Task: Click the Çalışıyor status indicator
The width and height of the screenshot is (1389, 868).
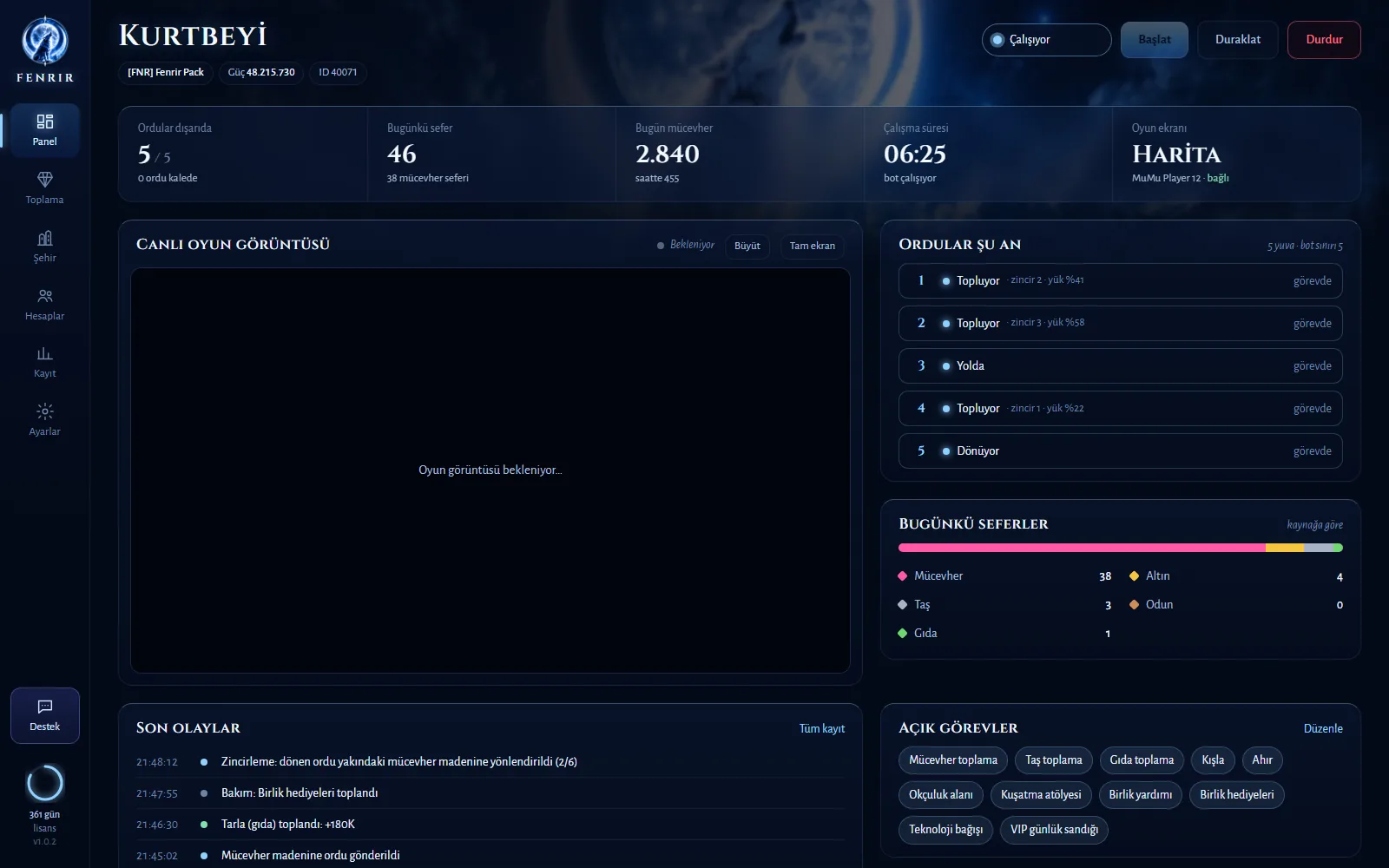Action: point(1047,40)
